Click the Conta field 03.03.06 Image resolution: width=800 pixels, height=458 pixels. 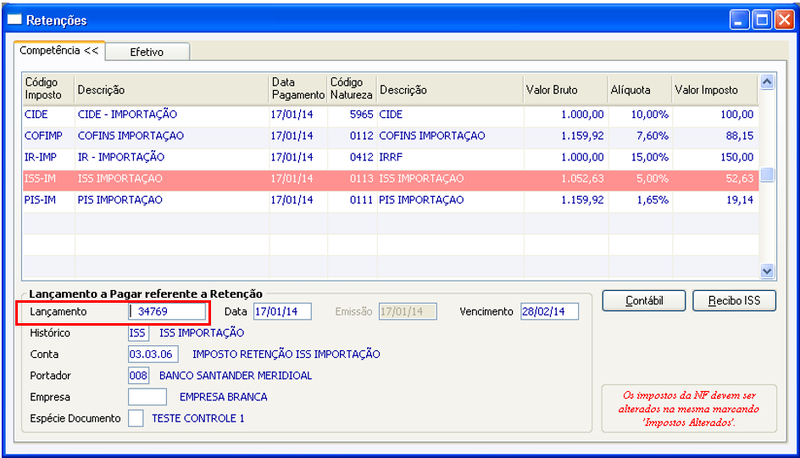point(153,354)
